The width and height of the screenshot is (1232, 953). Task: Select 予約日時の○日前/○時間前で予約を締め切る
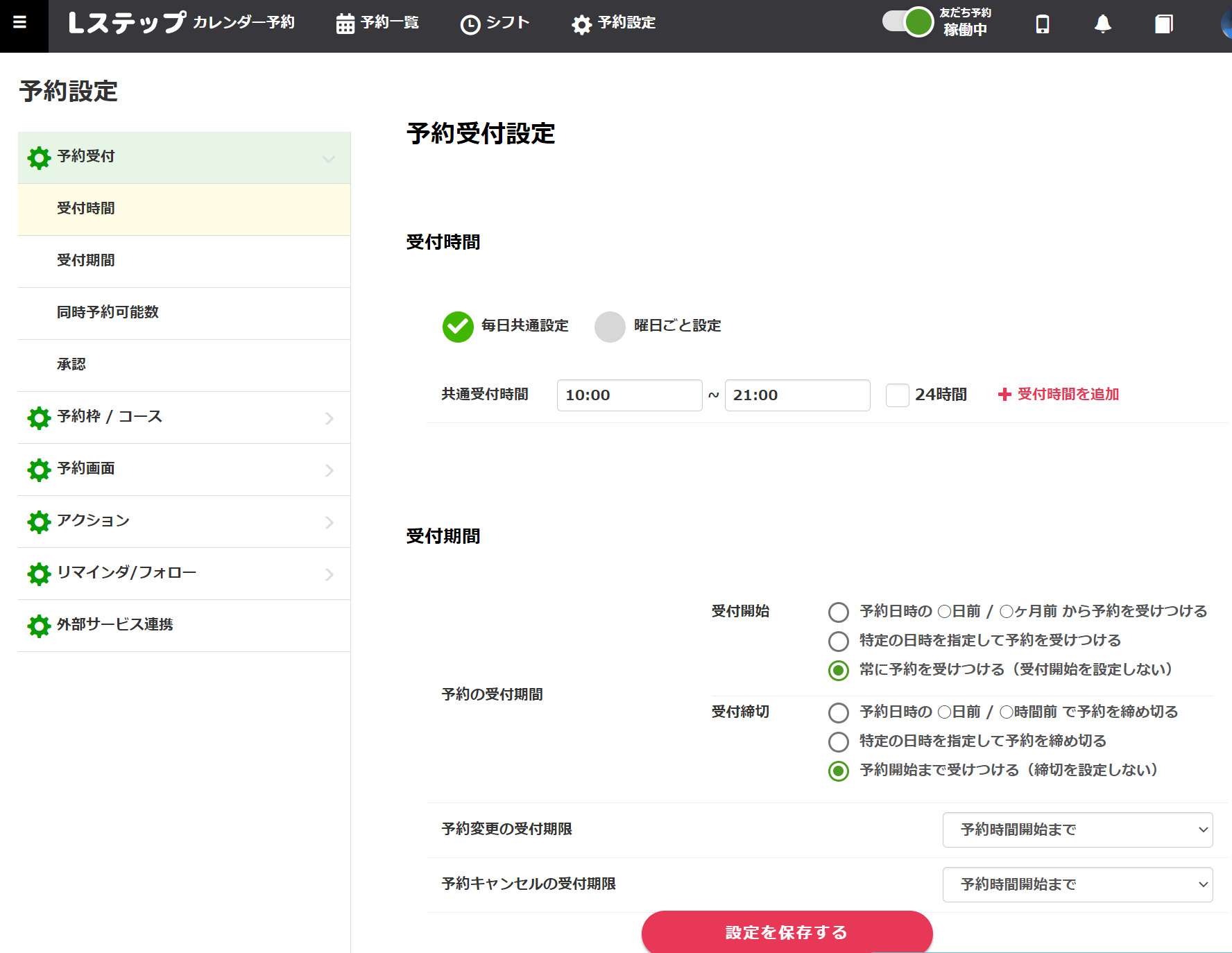click(x=838, y=712)
